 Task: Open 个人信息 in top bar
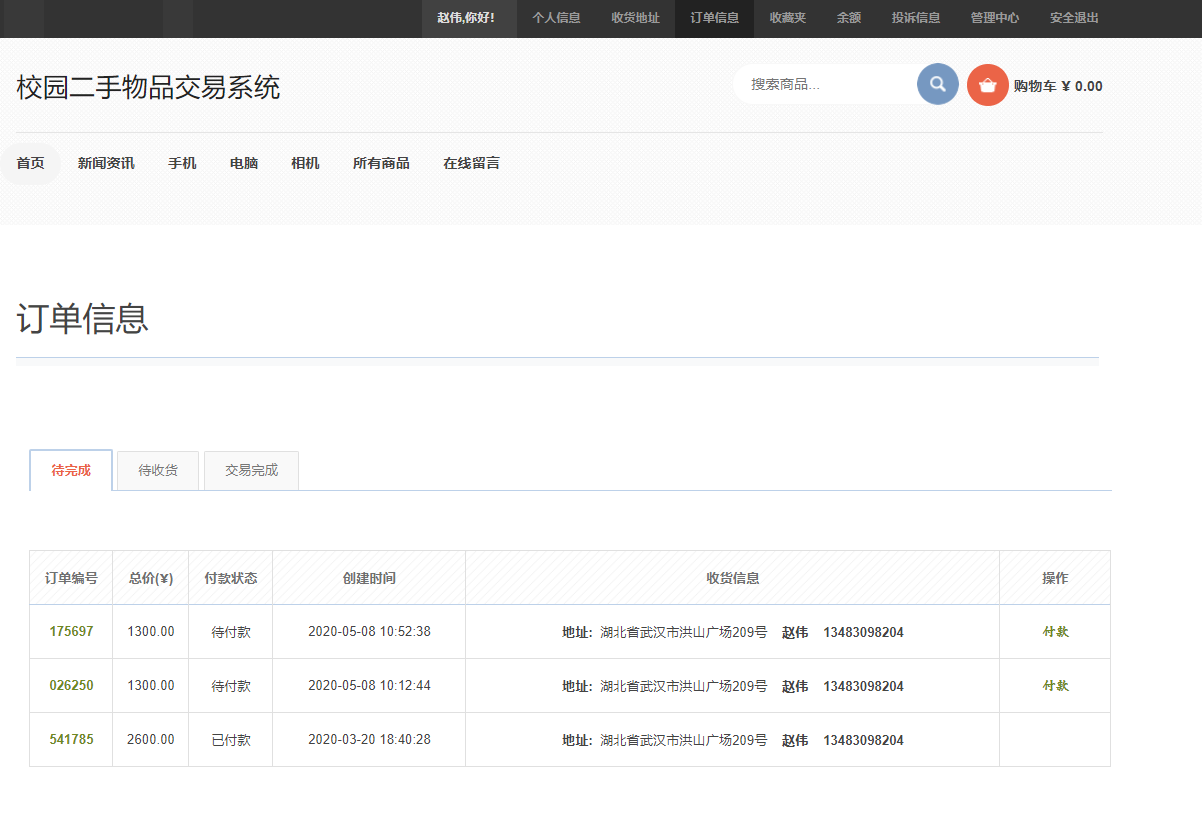pos(556,18)
